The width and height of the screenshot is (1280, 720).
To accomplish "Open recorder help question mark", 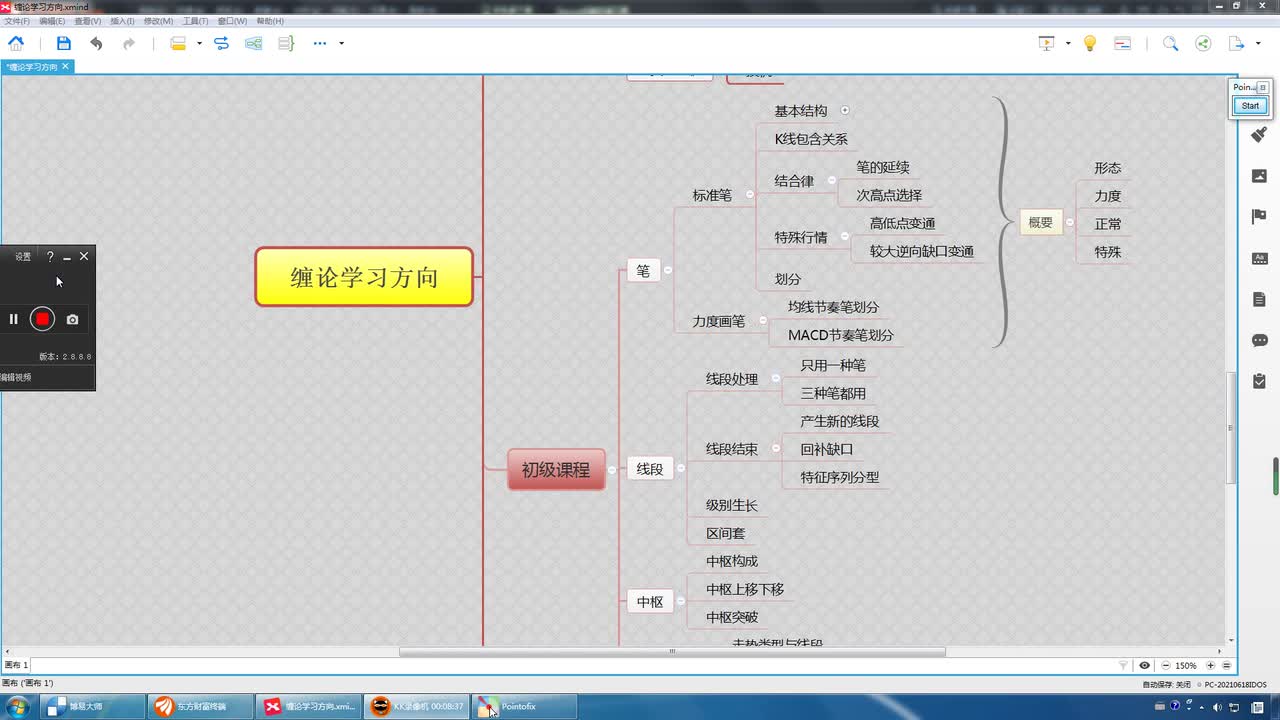I will [50, 257].
